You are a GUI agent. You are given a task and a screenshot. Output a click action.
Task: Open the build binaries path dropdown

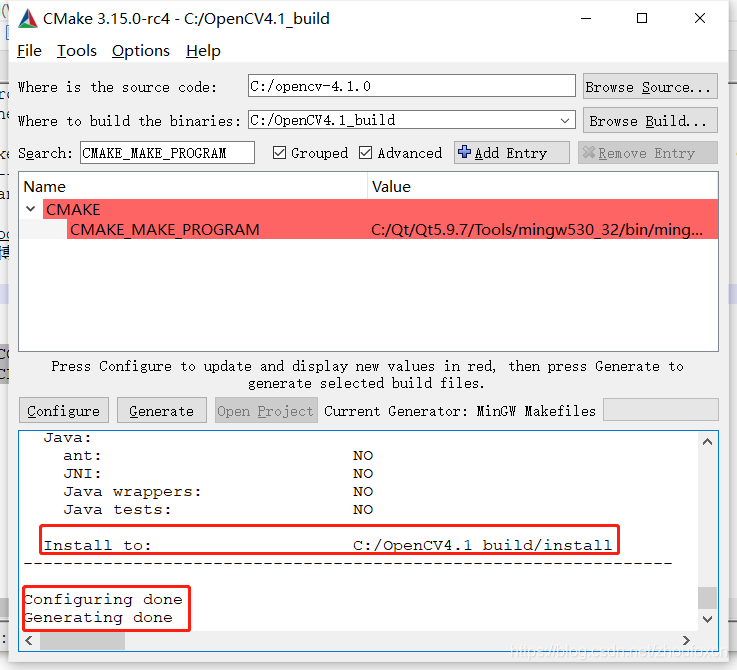coord(565,121)
